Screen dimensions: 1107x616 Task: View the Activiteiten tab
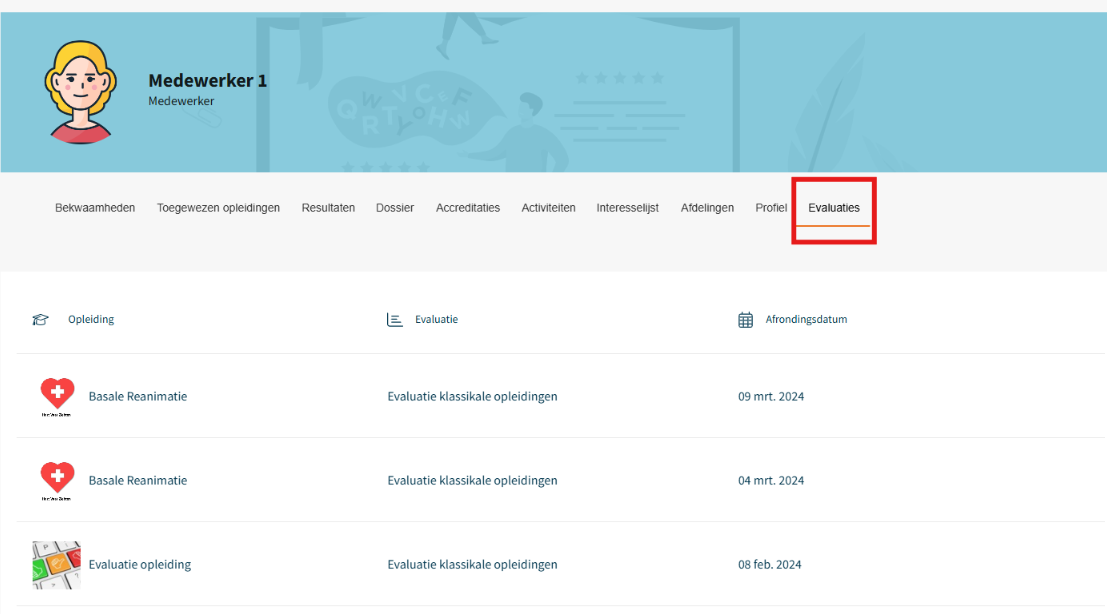pyautogui.click(x=548, y=208)
